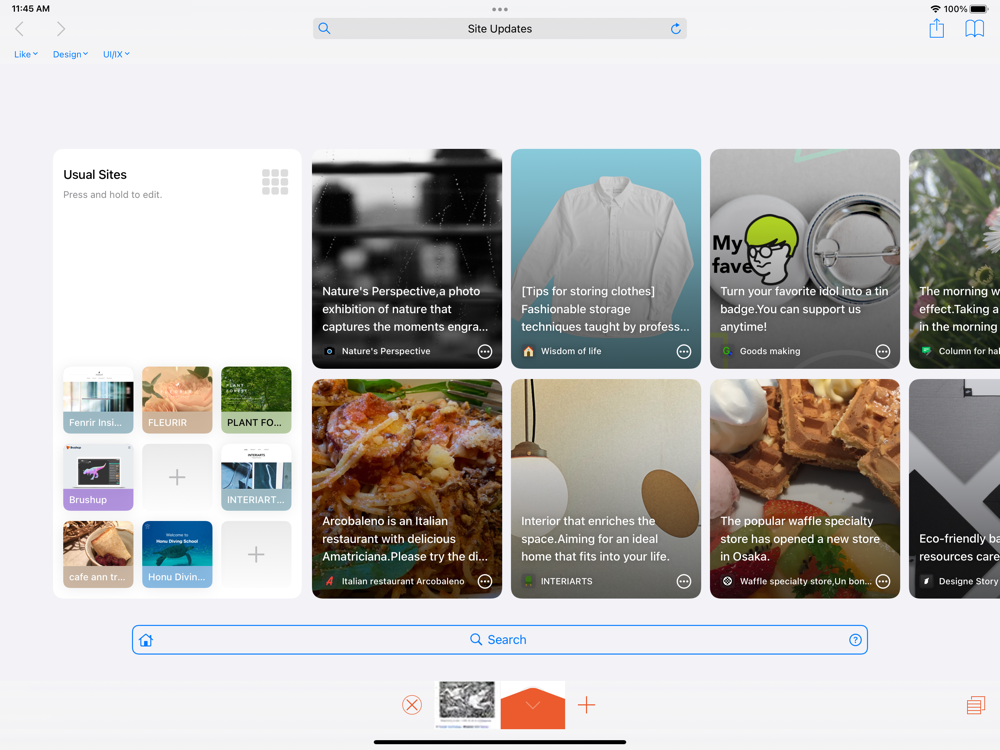This screenshot has height=750, width=1000.
Task: Open the help question mark icon
Action: click(855, 640)
